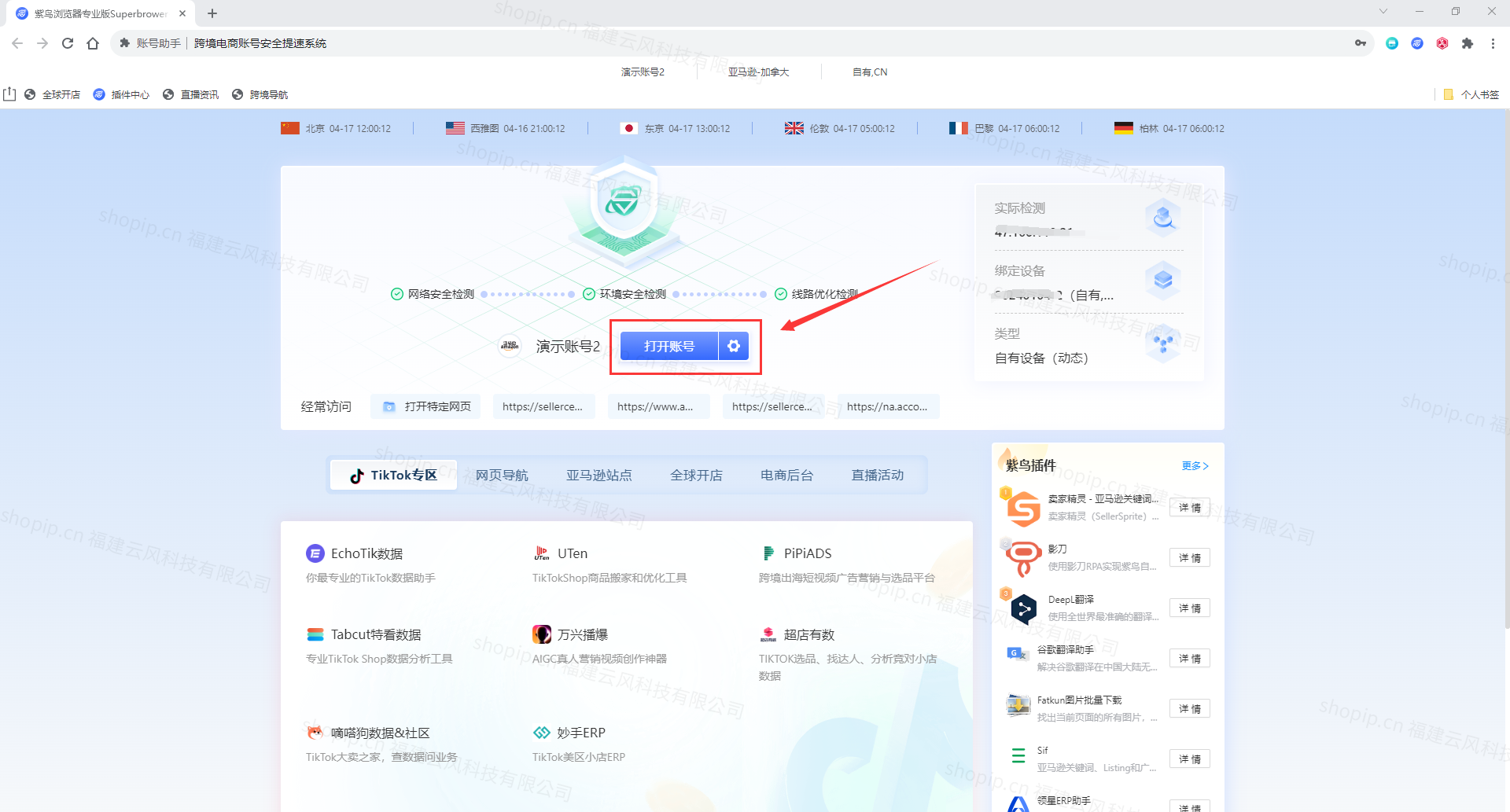
Task: Click the 自有,CN header item
Action: (x=870, y=72)
